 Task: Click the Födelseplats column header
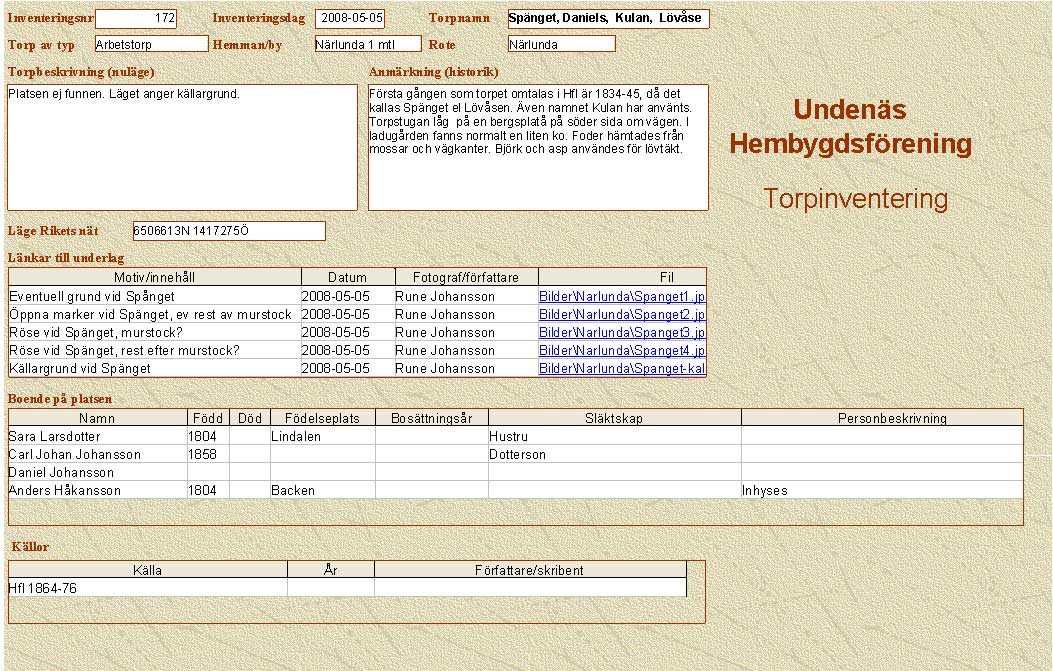tap(322, 419)
